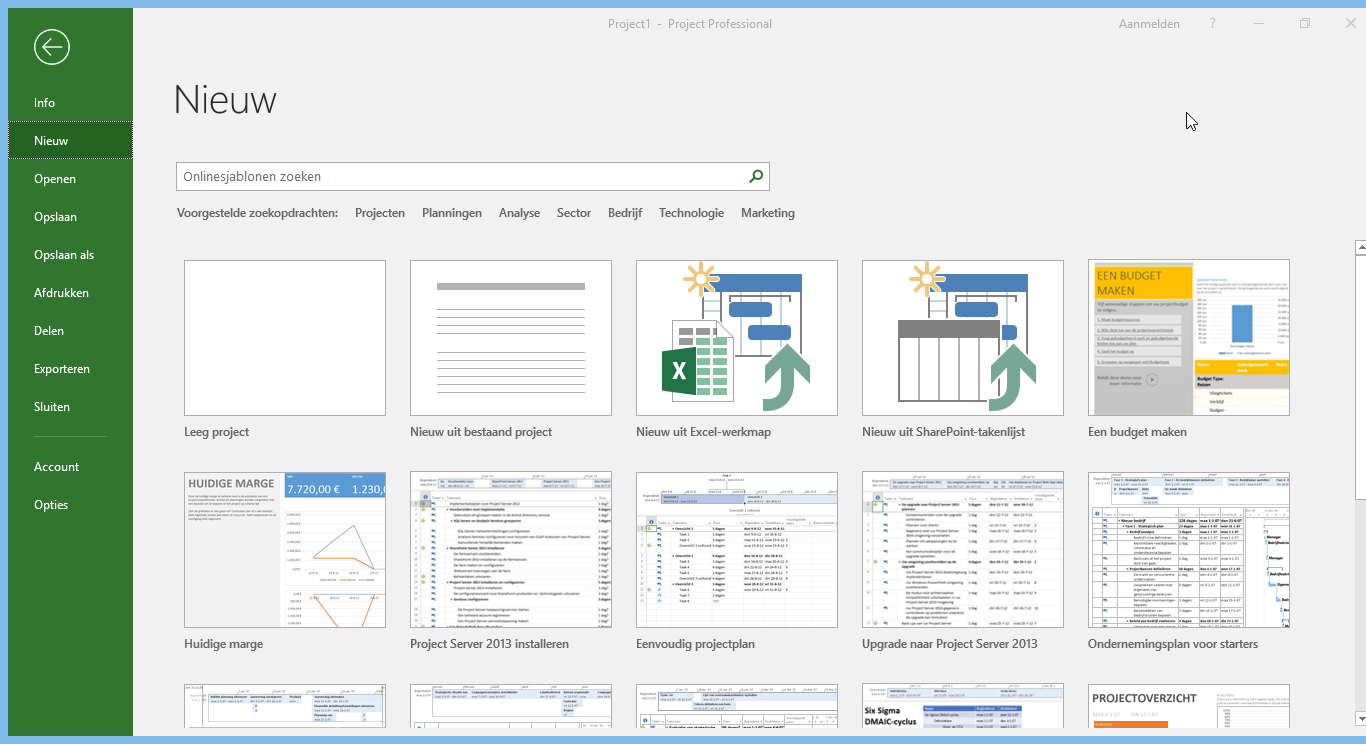Select Sluiten in the sidebar

[x=70, y=407]
